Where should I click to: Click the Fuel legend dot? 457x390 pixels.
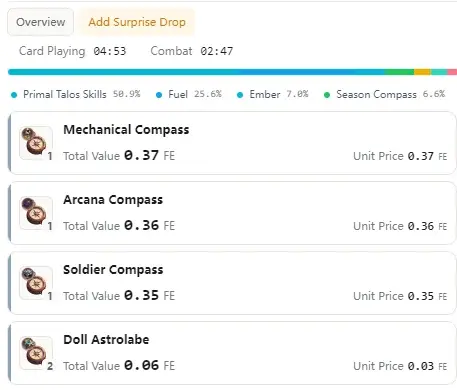tap(159, 95)
